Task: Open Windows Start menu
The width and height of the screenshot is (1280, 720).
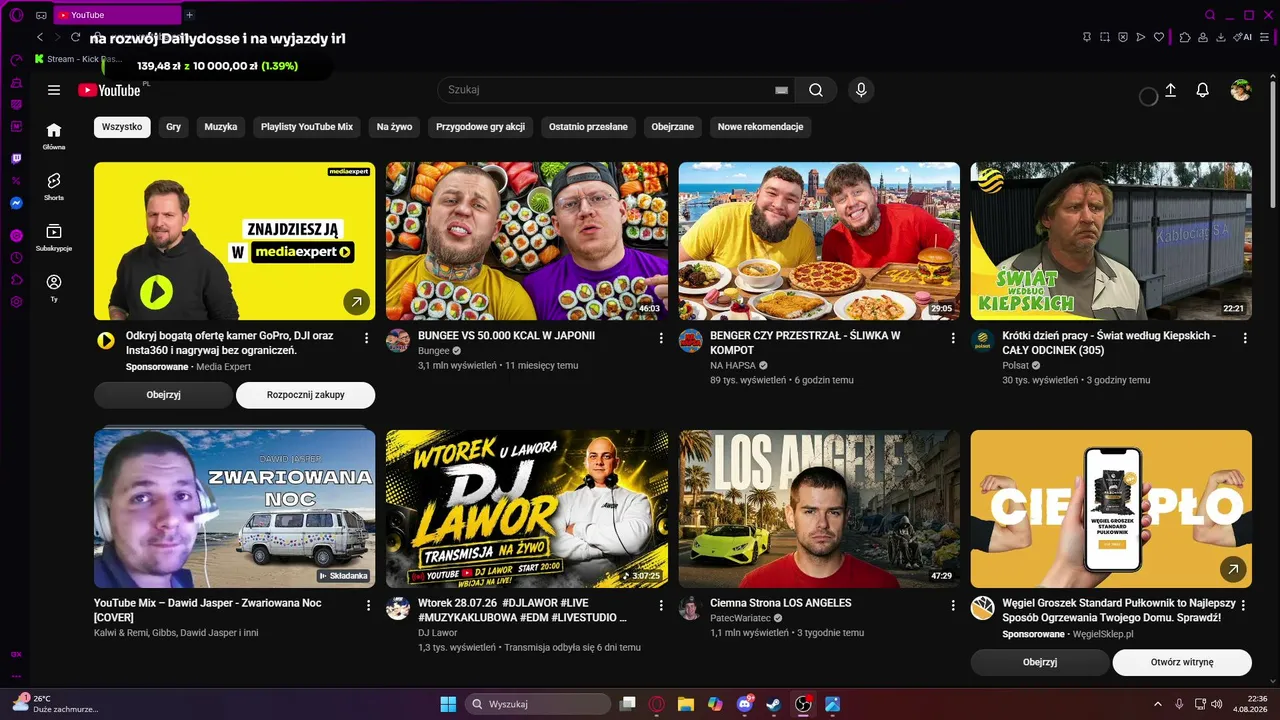Action: [x=448, y=704]
